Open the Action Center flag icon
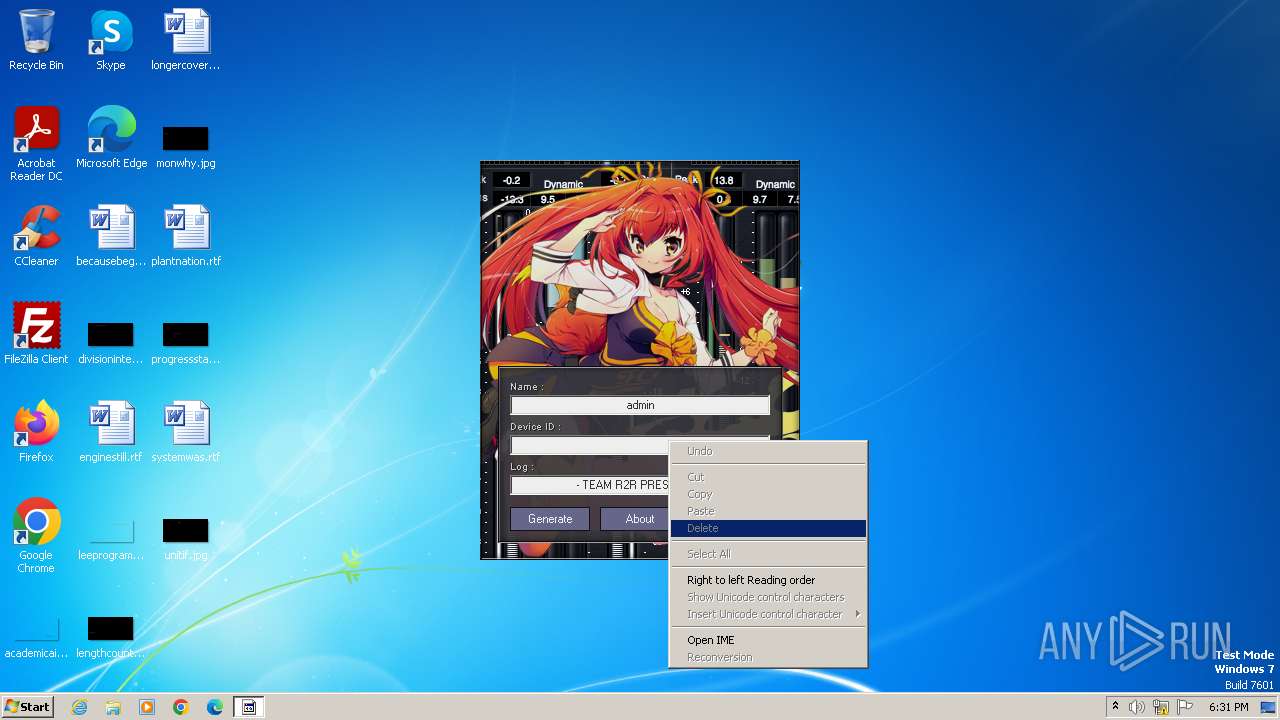 1185,707
